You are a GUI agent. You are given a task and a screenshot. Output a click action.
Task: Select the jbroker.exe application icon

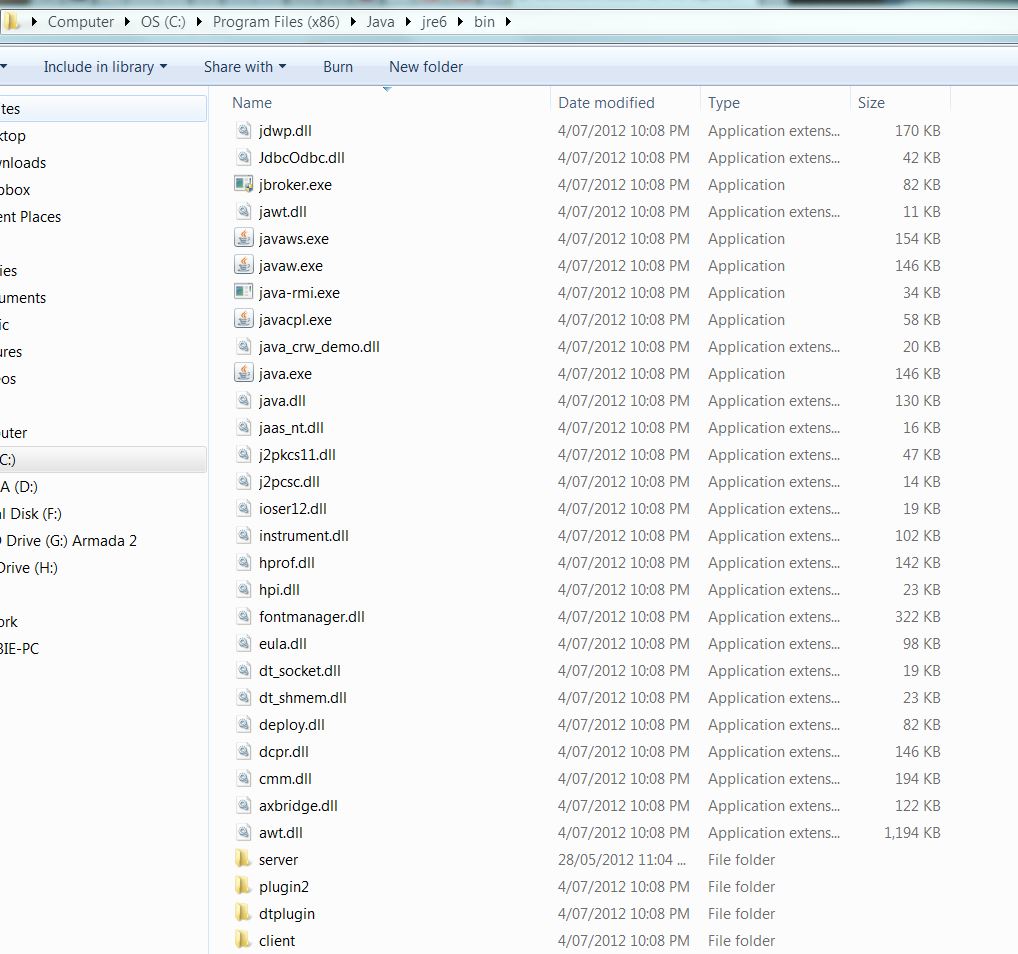pyautogui.click(x=243, y=184)
